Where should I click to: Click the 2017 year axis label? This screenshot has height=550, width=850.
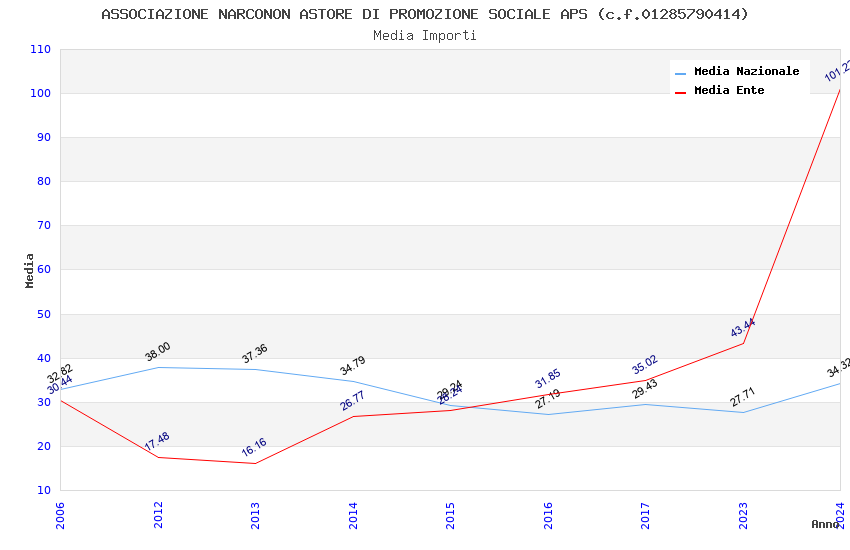[645, 515]
